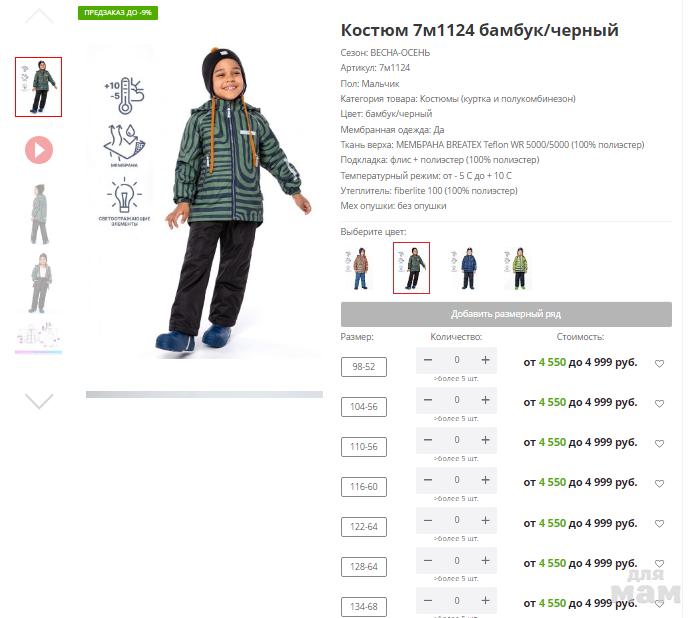Viewport: 696px width, 618px height.
Task: Increase quantity for size 98-52 with plus
Action: tap(486, 360)
